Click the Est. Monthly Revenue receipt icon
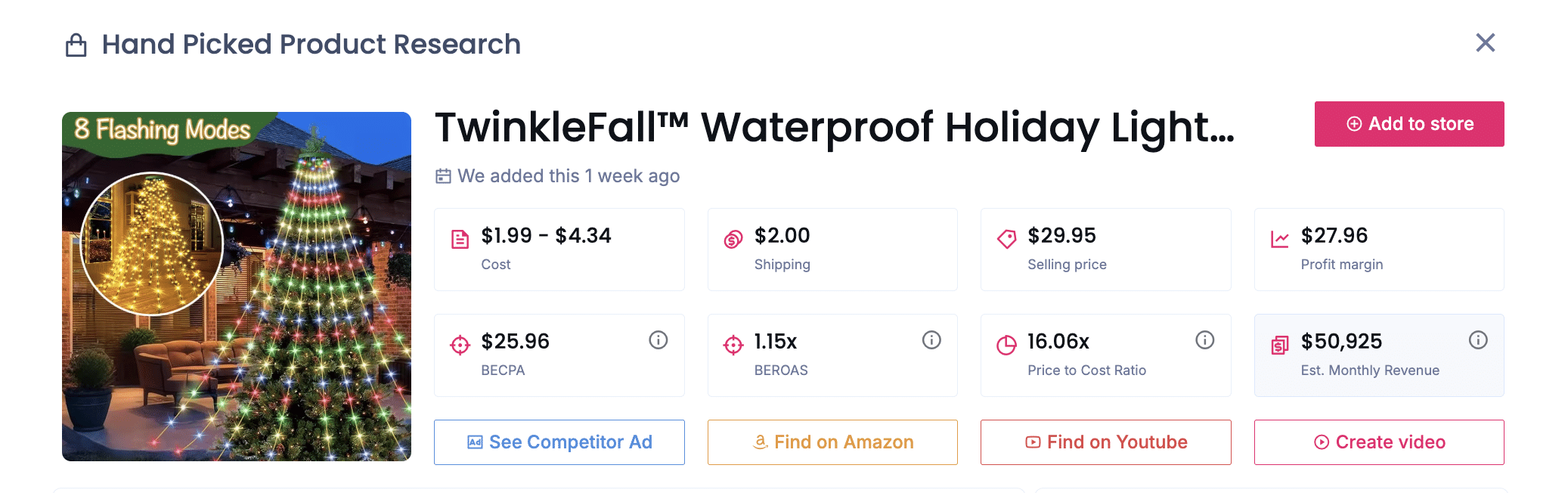Image resolution: width=1568 pixels, height=493 pixels. tap(1280, 346)
